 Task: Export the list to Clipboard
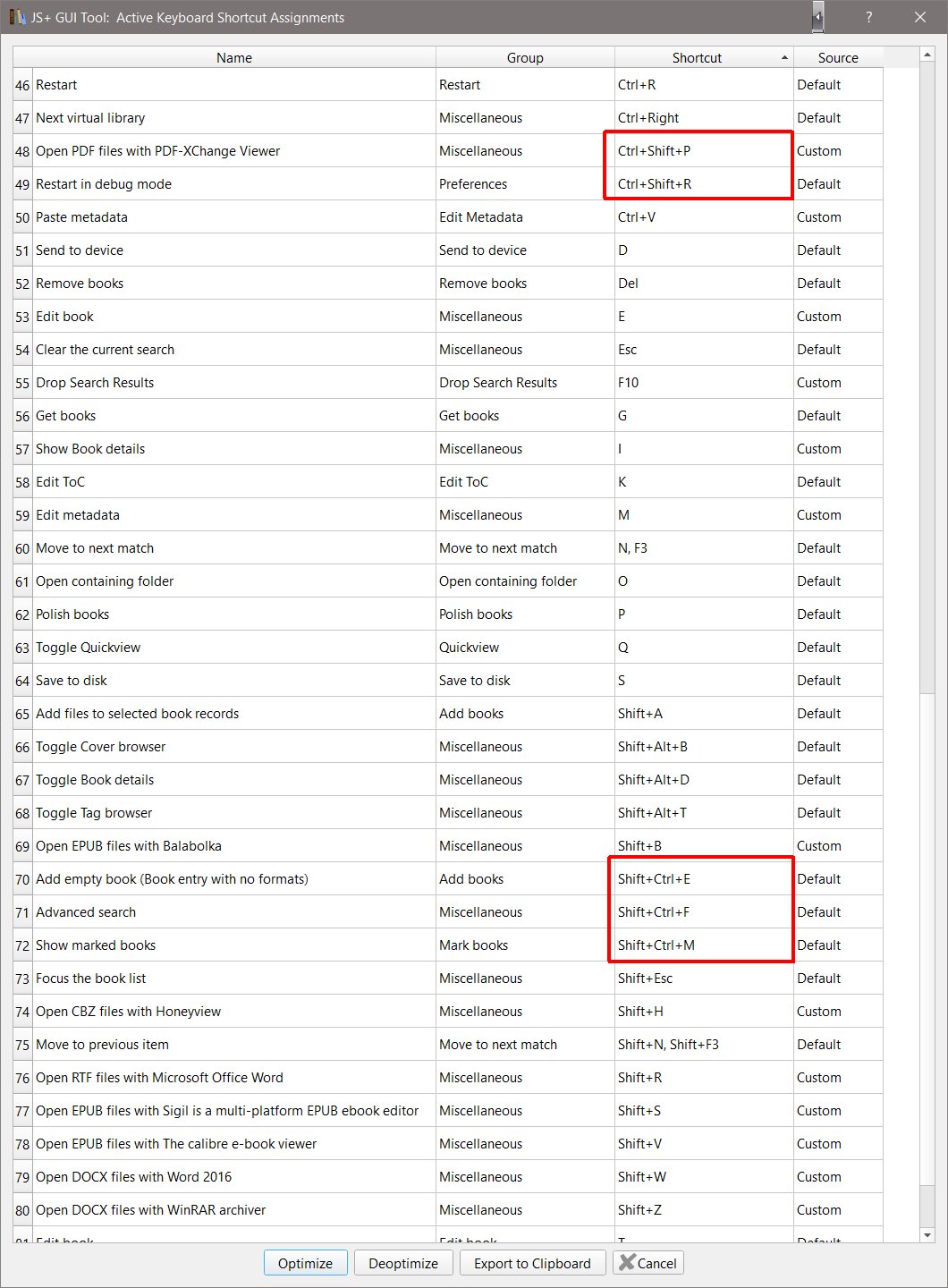pyautogui.click(x=532, y=1263)
